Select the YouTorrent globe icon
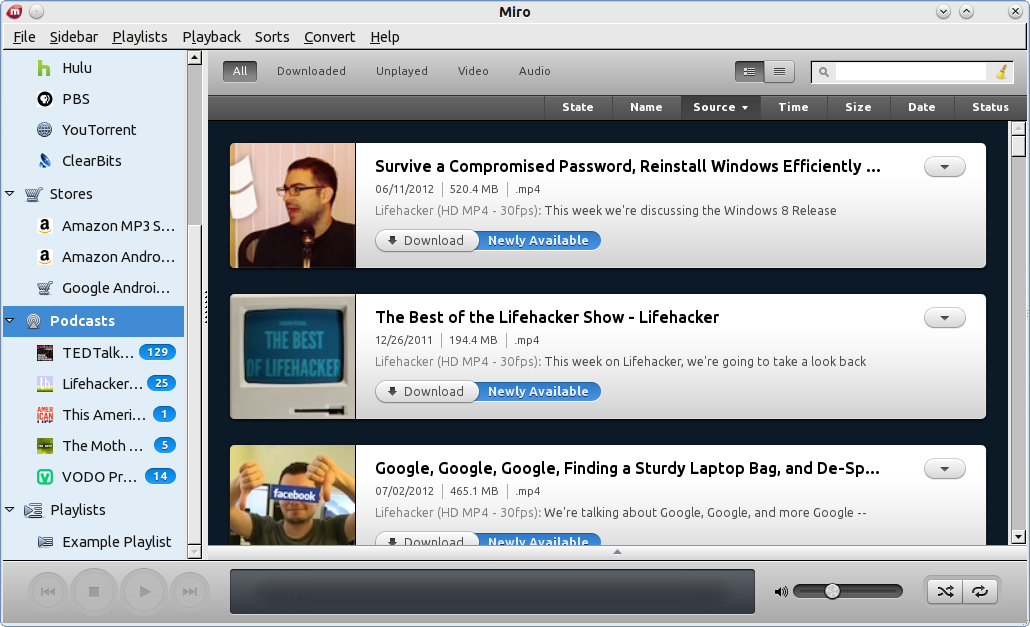Viewport: 1030px width, 627px height. 45,130
